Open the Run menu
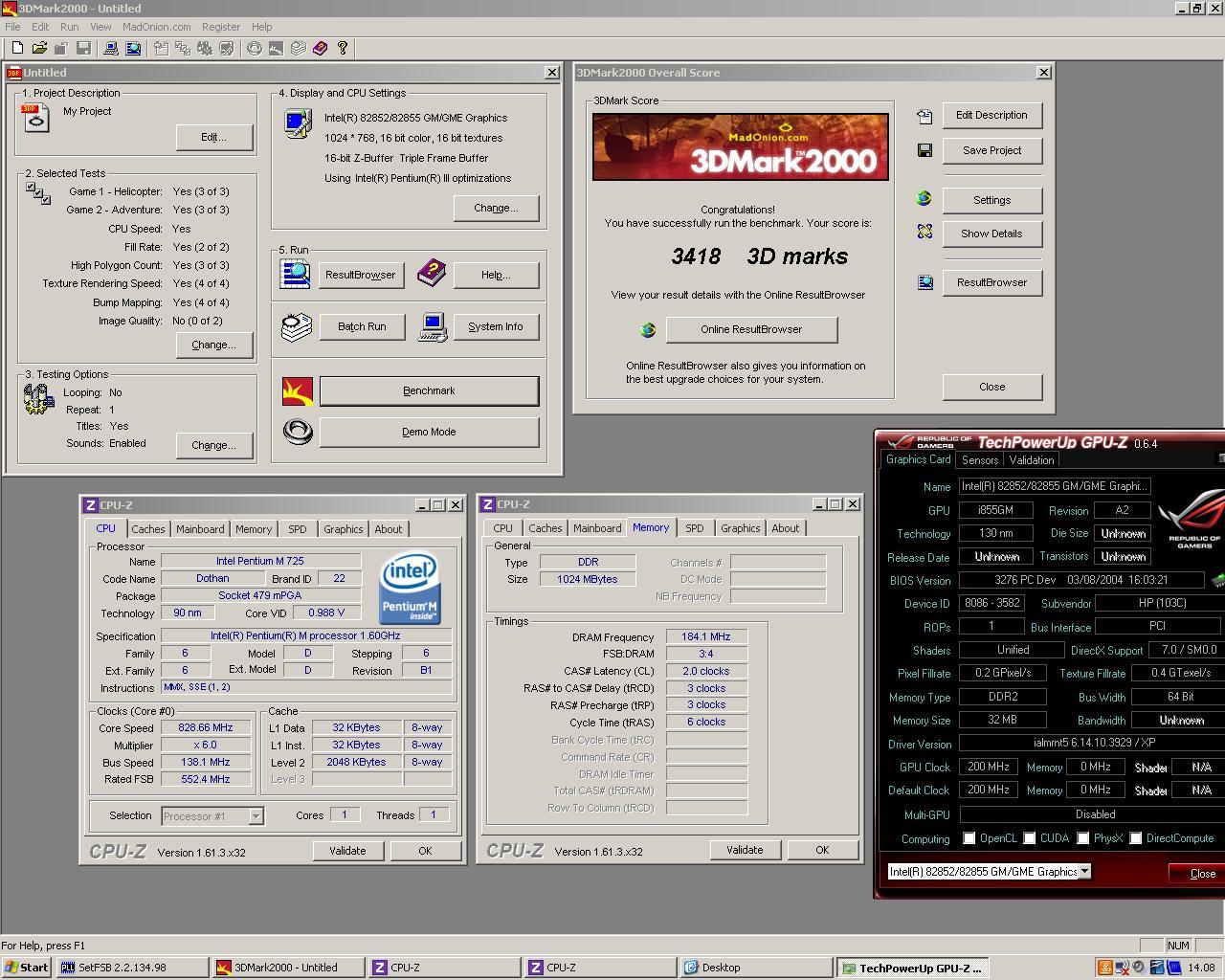1225x980 pixels. point(69,27)
